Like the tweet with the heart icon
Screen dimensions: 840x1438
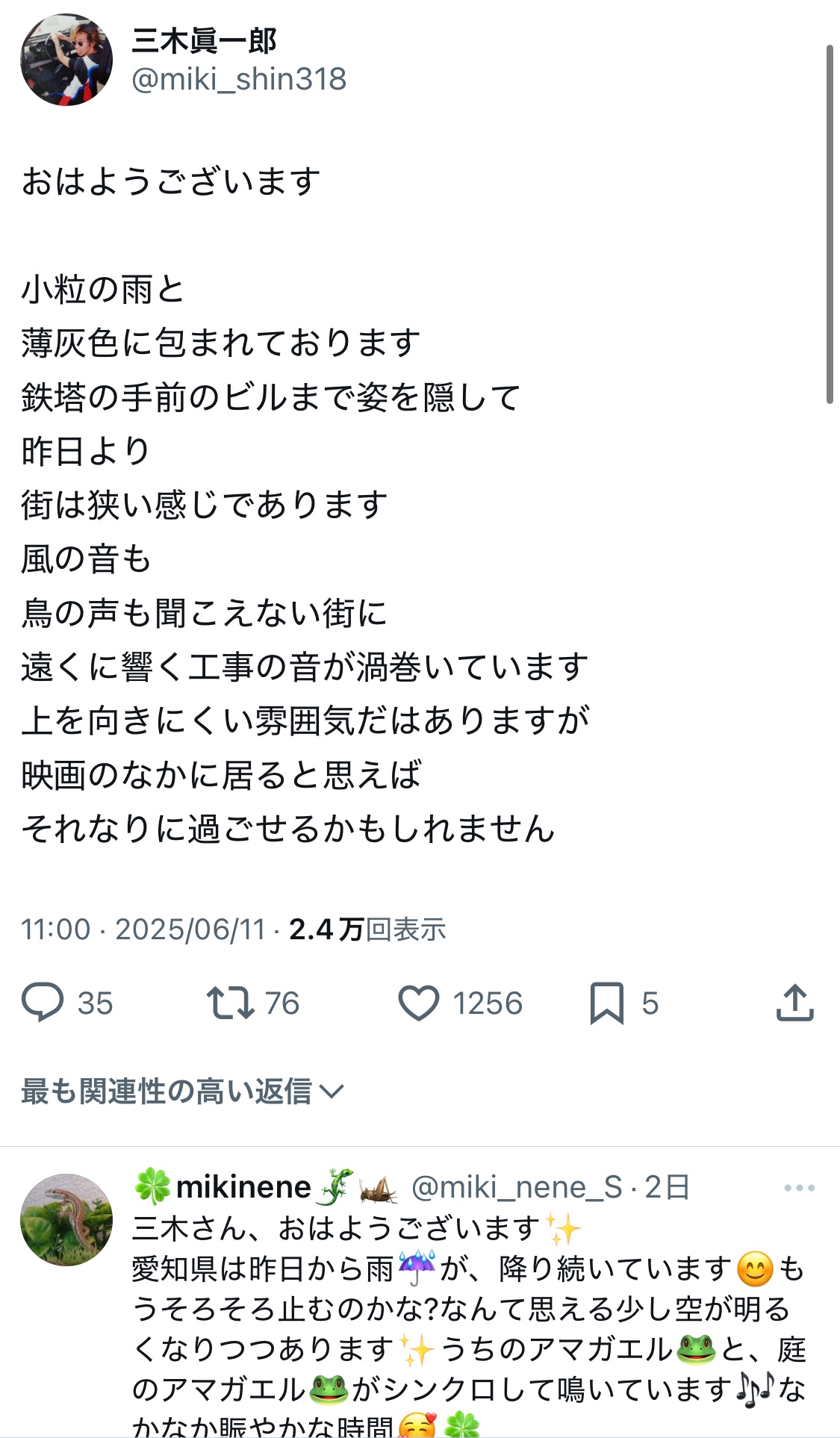(x=418, y=1003)
